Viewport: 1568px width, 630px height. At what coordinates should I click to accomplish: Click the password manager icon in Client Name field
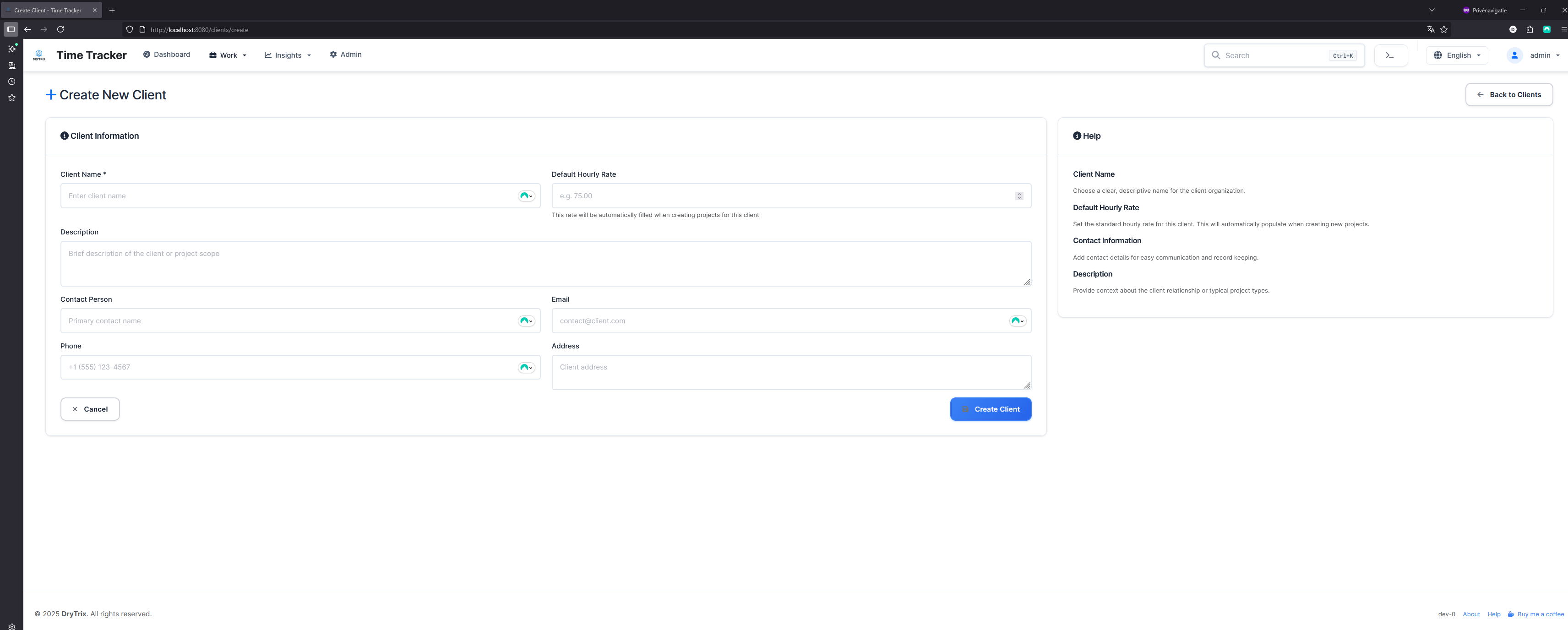[526, 196]
